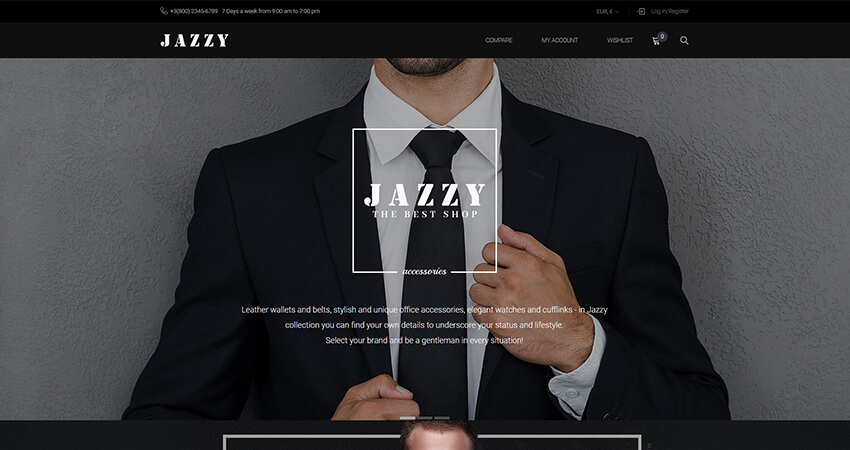Select the first slide indicator dot
This screenshot has width=850, height=450.
click(x=408, y=418)
